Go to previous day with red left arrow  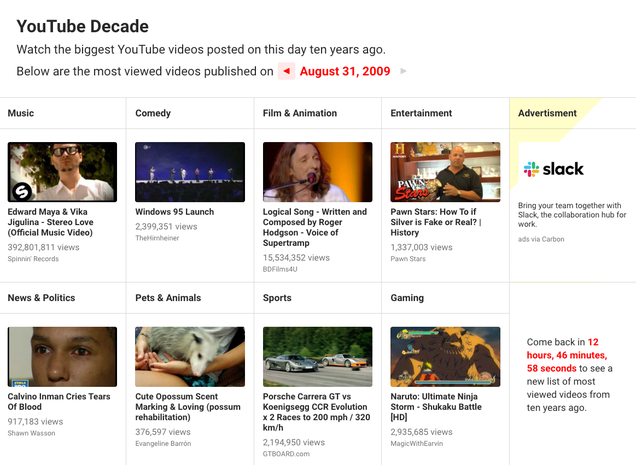pyautogui.click(x=286, y=71)
